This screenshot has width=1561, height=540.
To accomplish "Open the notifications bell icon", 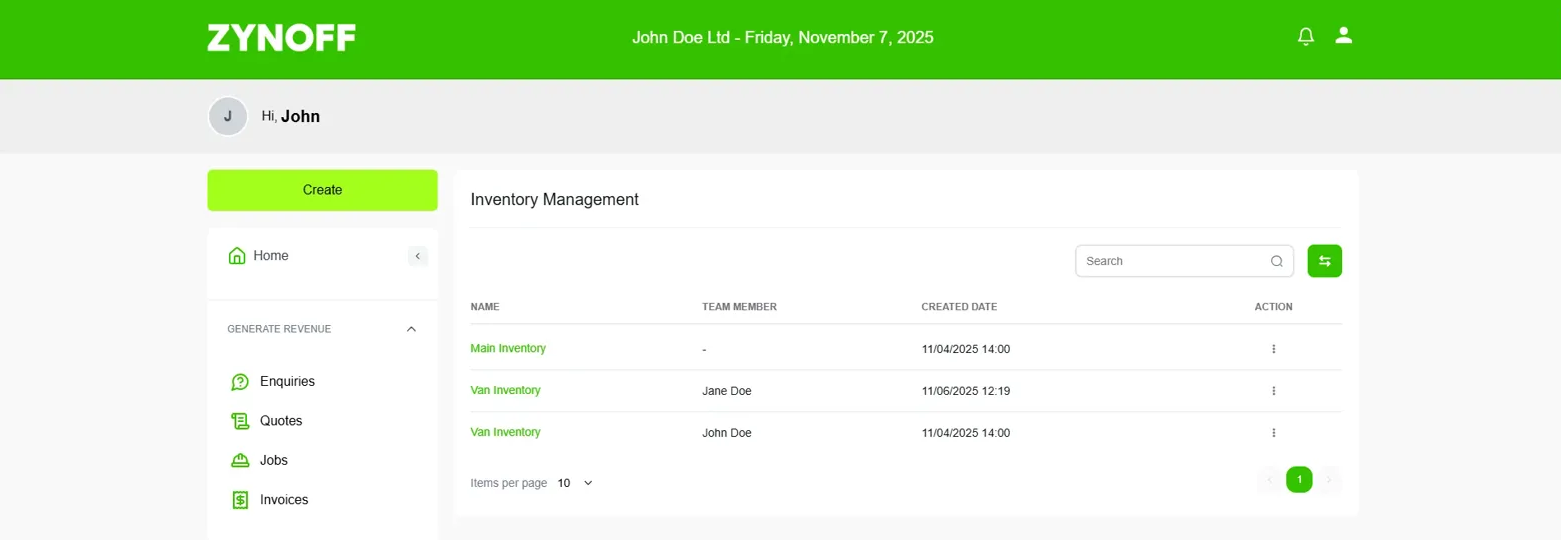I will (1305, 37).
